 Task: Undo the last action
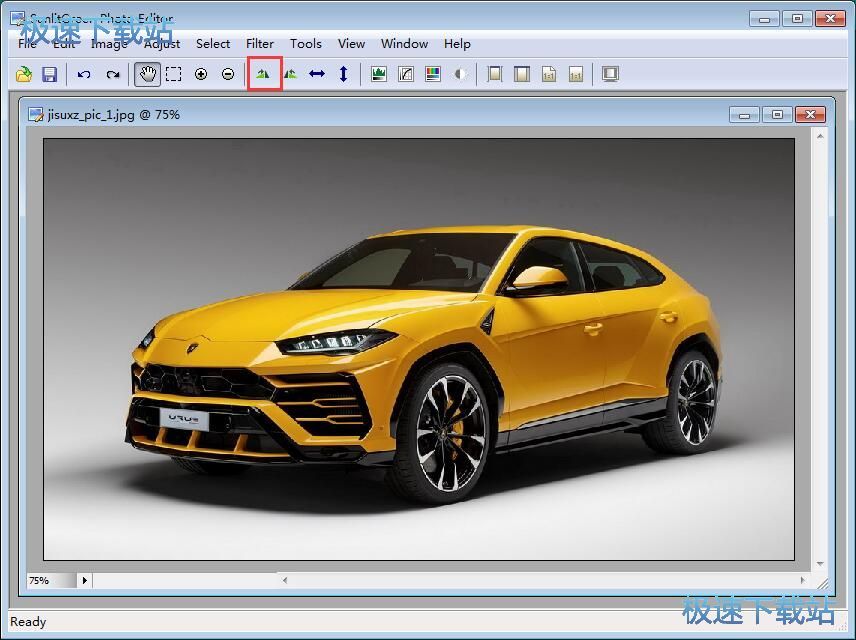[84, 74]
